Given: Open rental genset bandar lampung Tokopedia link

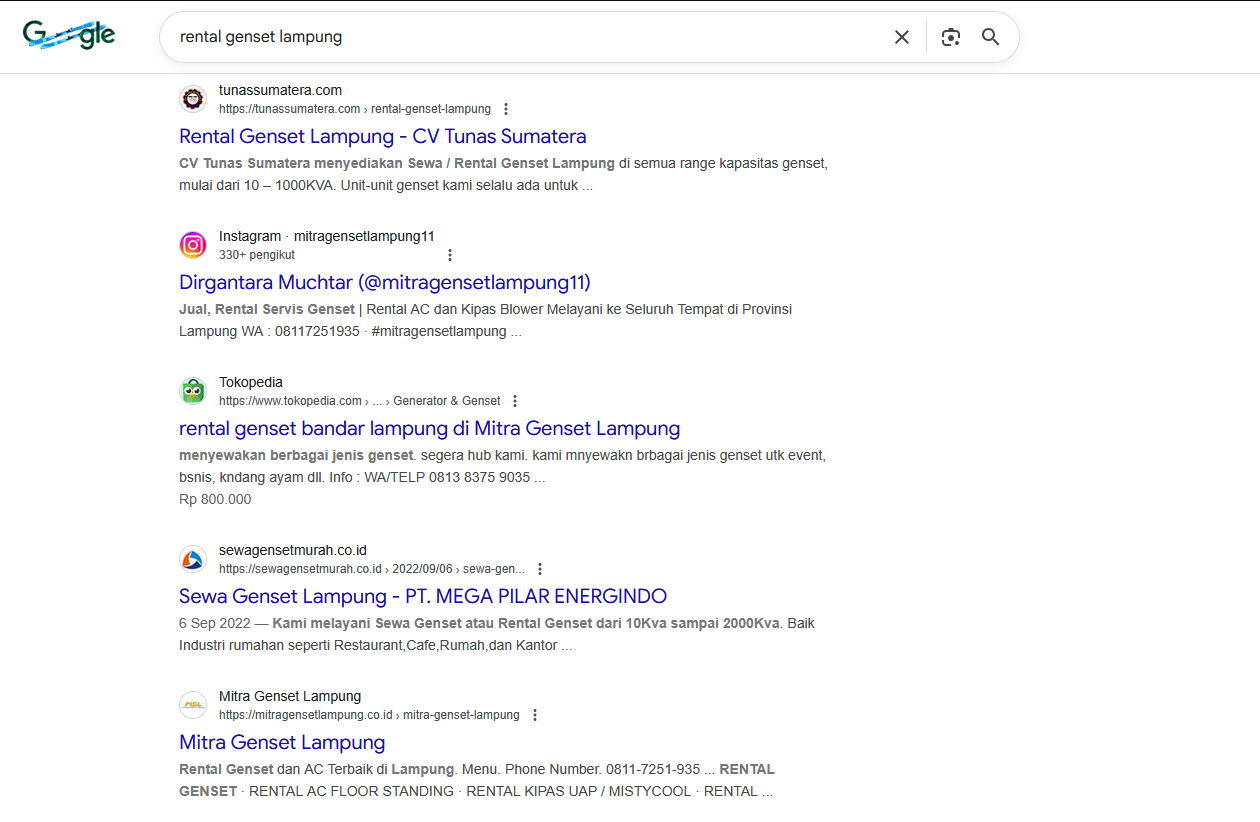Looking at the screenshot, I should click(429, 428).
